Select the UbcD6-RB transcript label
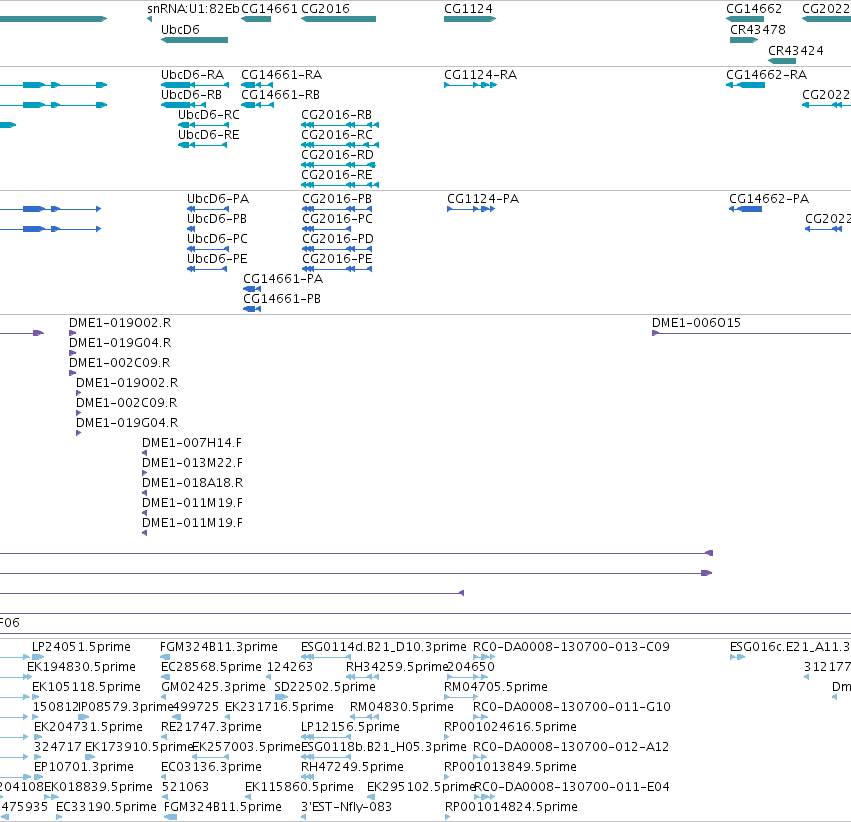 tap(192, 95)
